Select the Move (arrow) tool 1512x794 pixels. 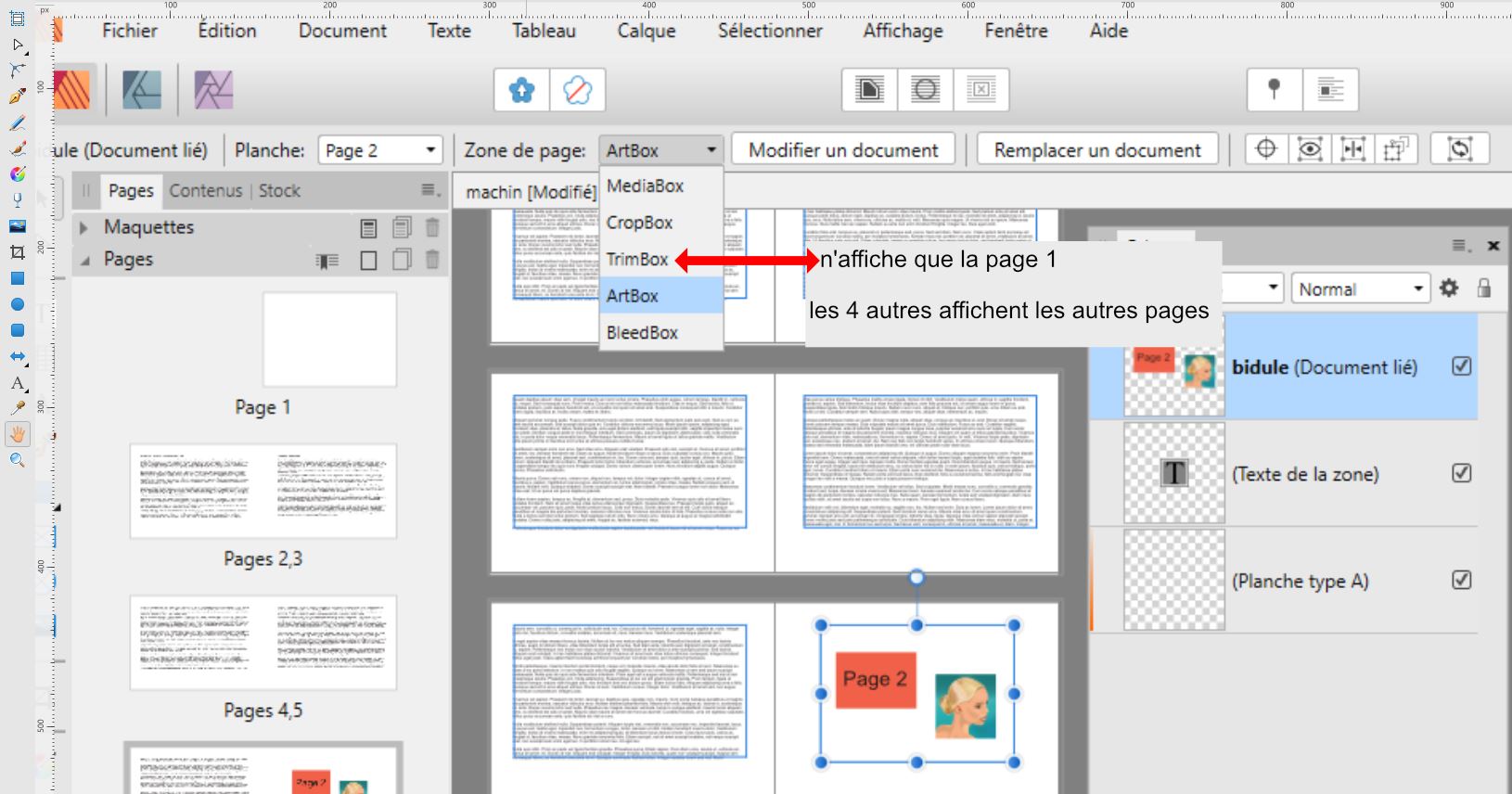tap(17, 45)
